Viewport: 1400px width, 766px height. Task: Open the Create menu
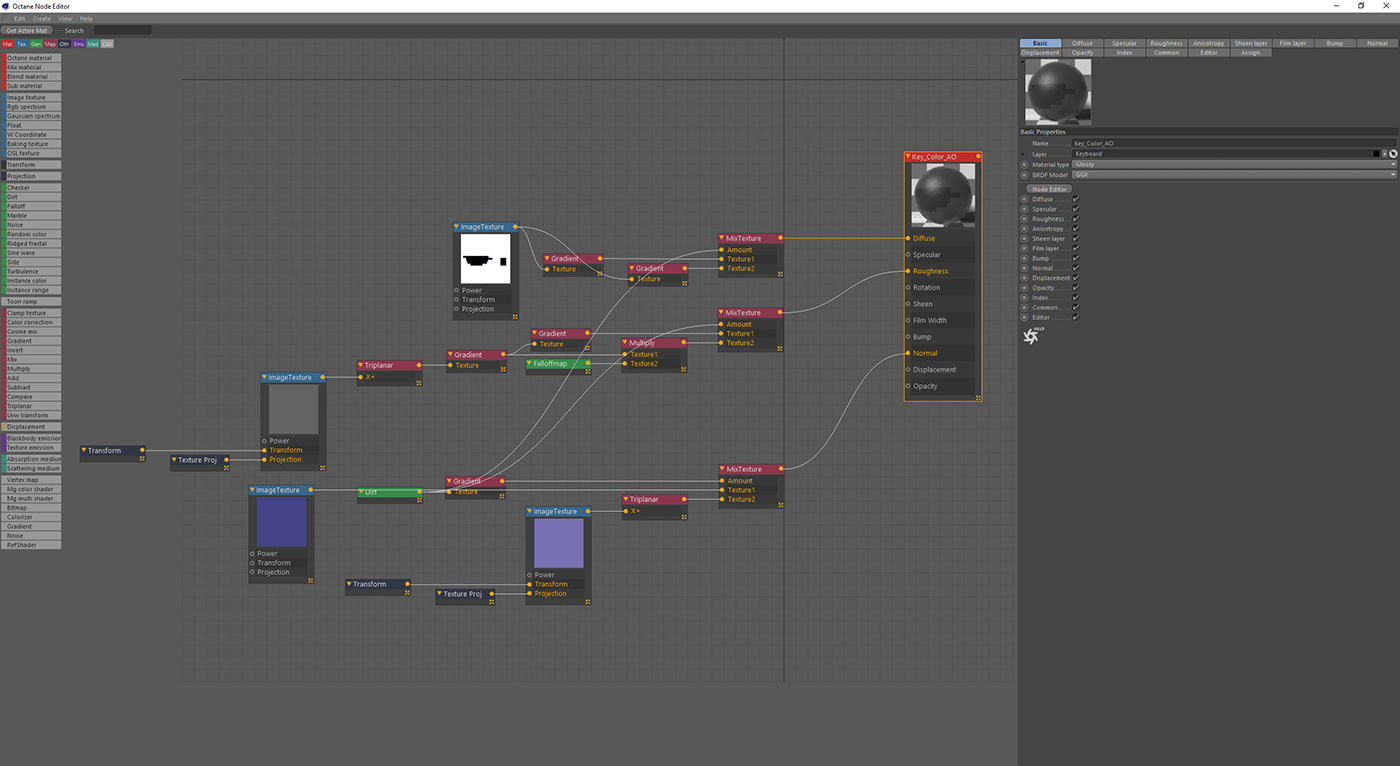[x=41, y=18]
